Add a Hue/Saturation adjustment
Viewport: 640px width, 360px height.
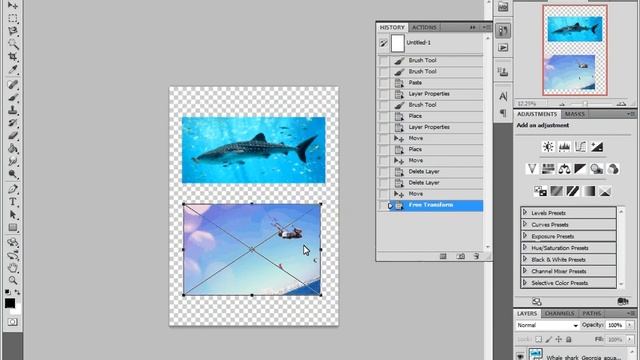[548, 169]
